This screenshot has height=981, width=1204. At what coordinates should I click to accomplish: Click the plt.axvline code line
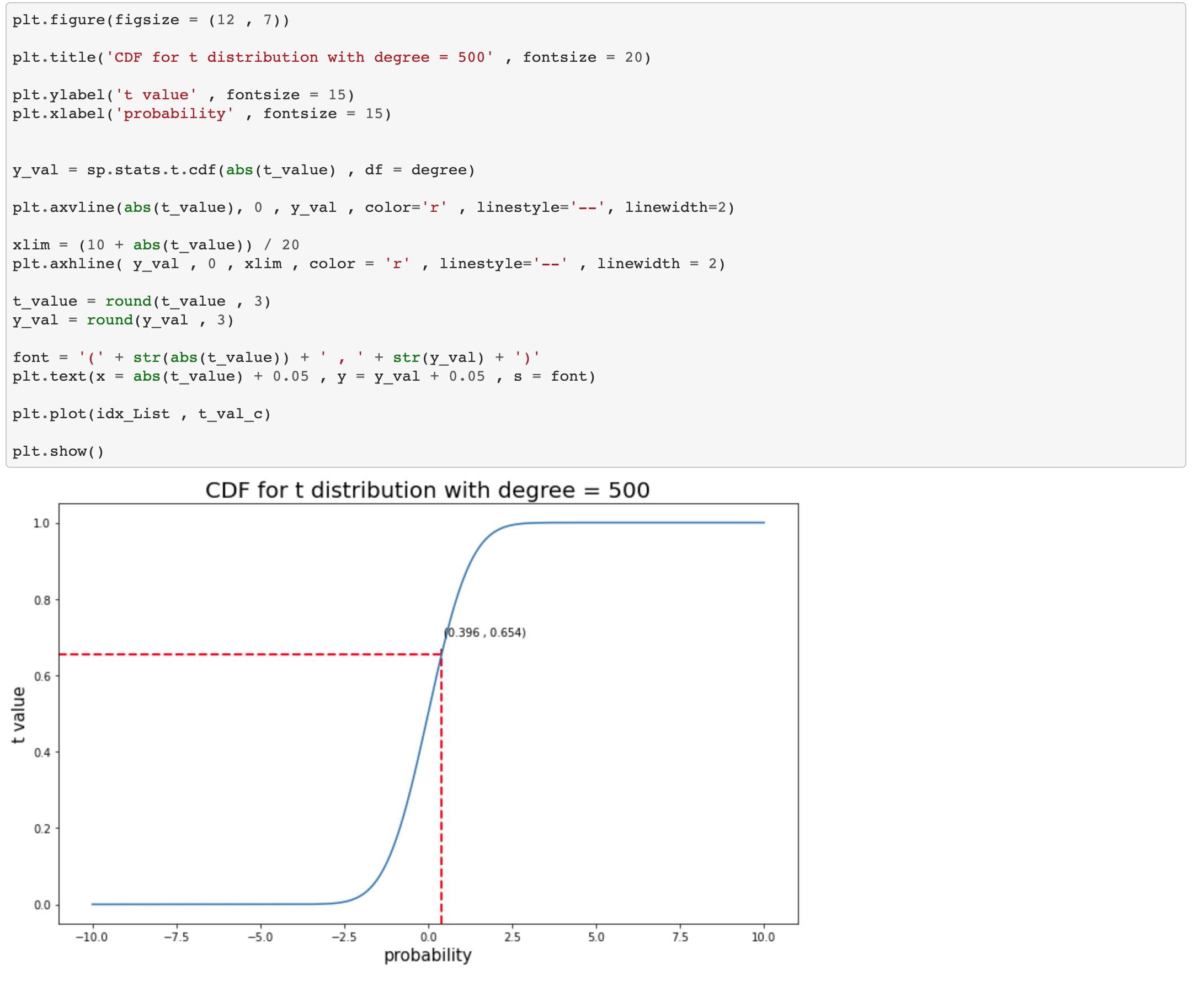(x=373, y=207)
